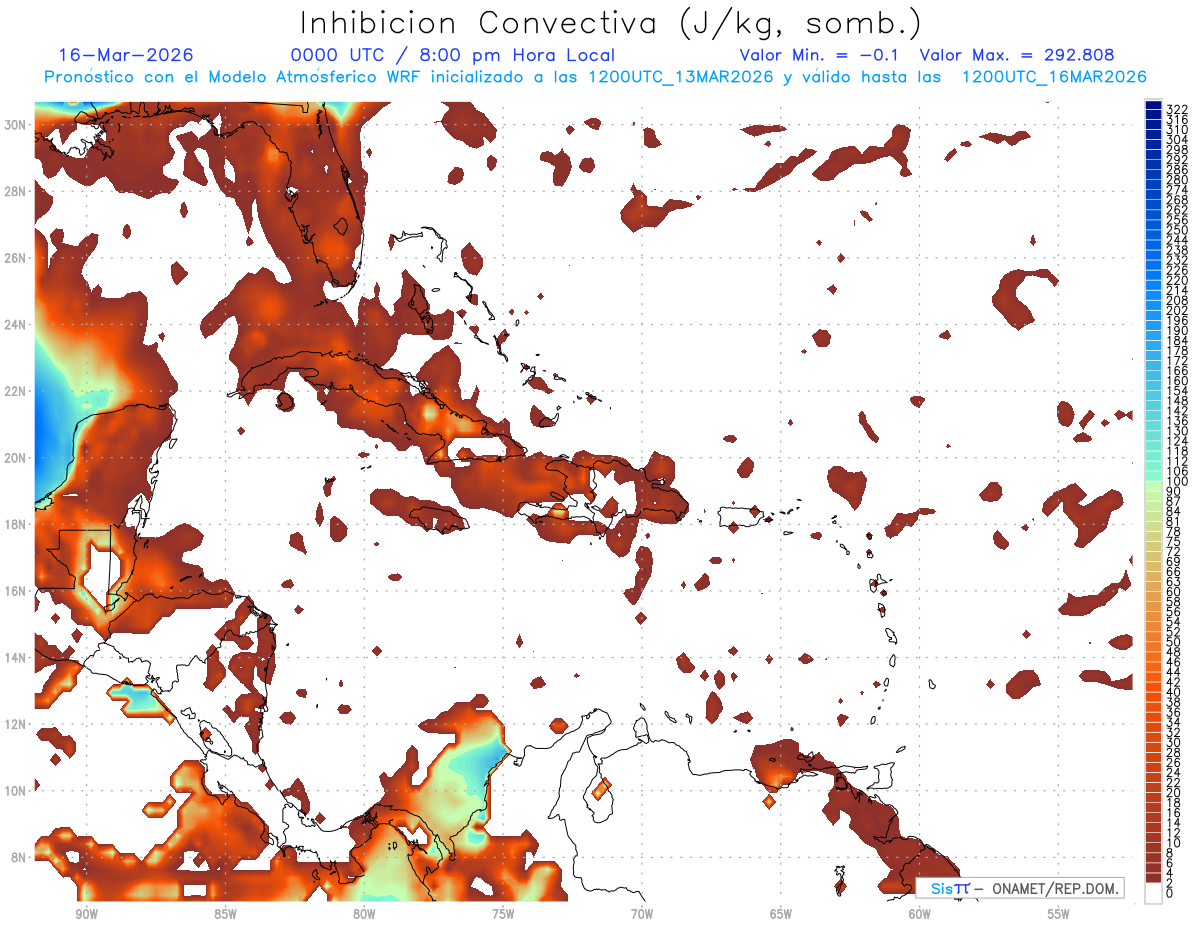This screenshot has height=927, width=1200.
Task: Click the '10N' latitude label
Action: click(x=17, y=790)
